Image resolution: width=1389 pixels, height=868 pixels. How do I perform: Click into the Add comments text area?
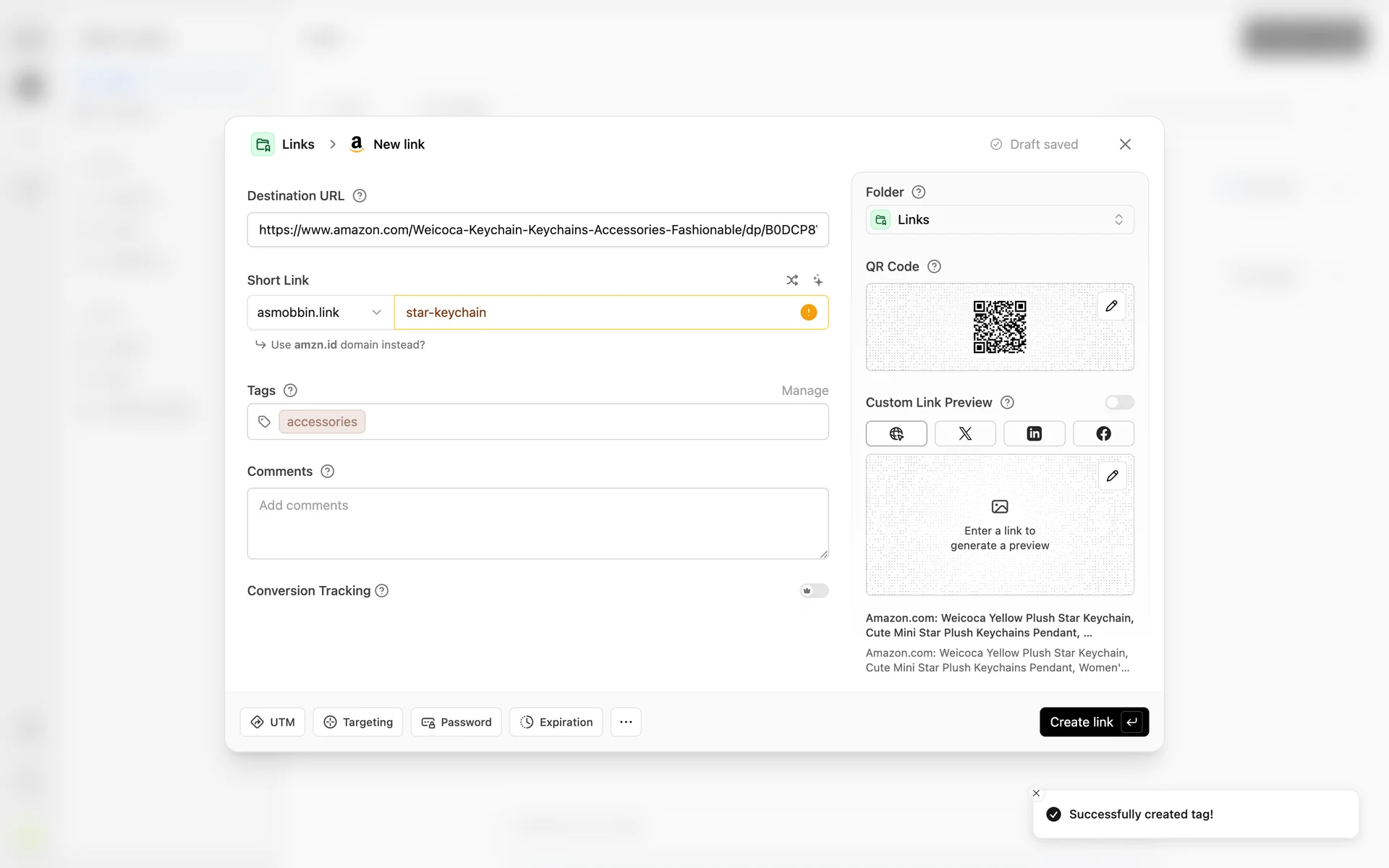click(x=538, y=523)
